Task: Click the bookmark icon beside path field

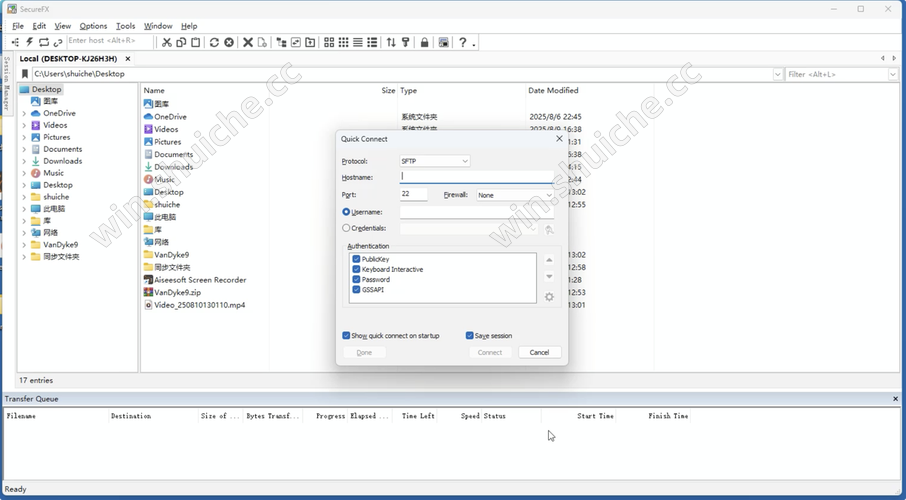Action: (x=25, y=74)
